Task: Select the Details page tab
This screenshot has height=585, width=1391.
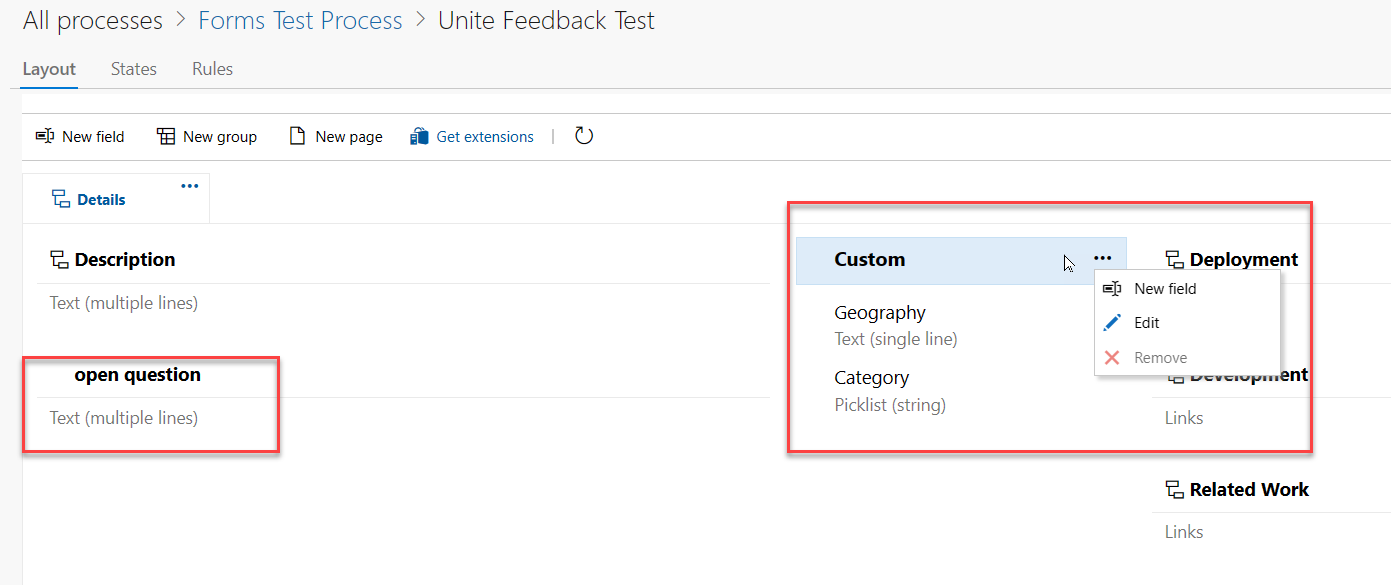Action: pos(100,200)
